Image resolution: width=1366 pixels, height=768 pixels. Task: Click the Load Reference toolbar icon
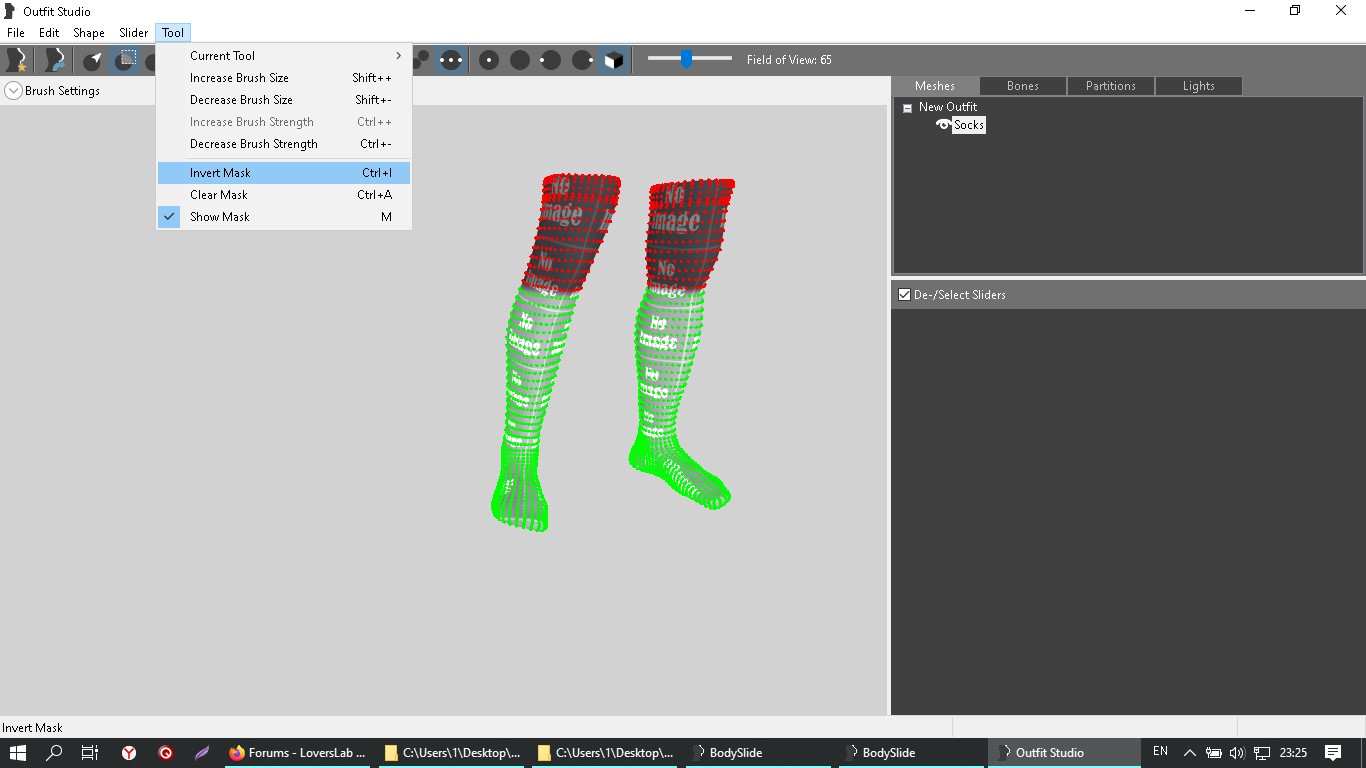pos(55,60)
